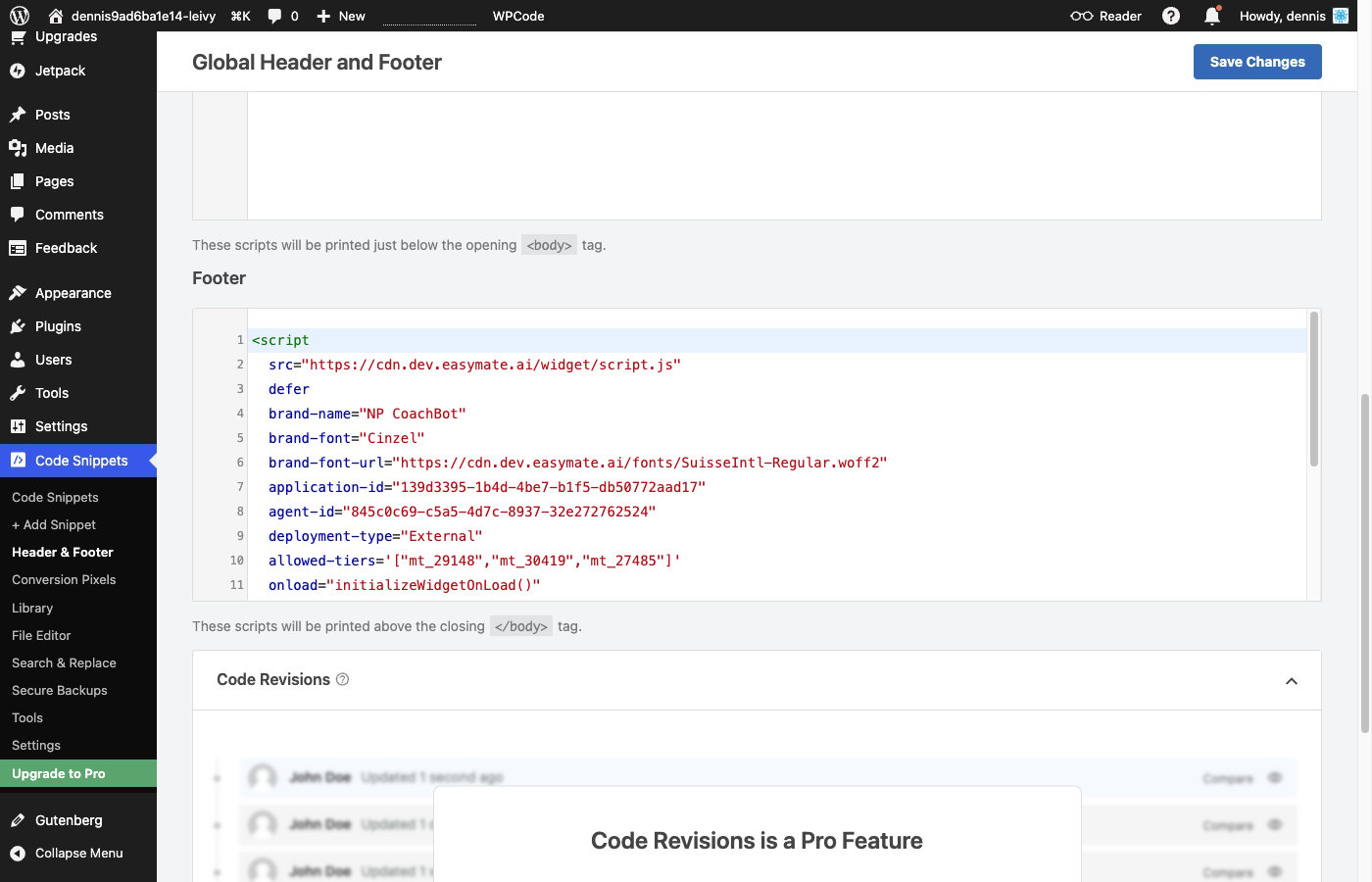Open the notifications bell icon
1372x882 pixels.
(1212, 16)
